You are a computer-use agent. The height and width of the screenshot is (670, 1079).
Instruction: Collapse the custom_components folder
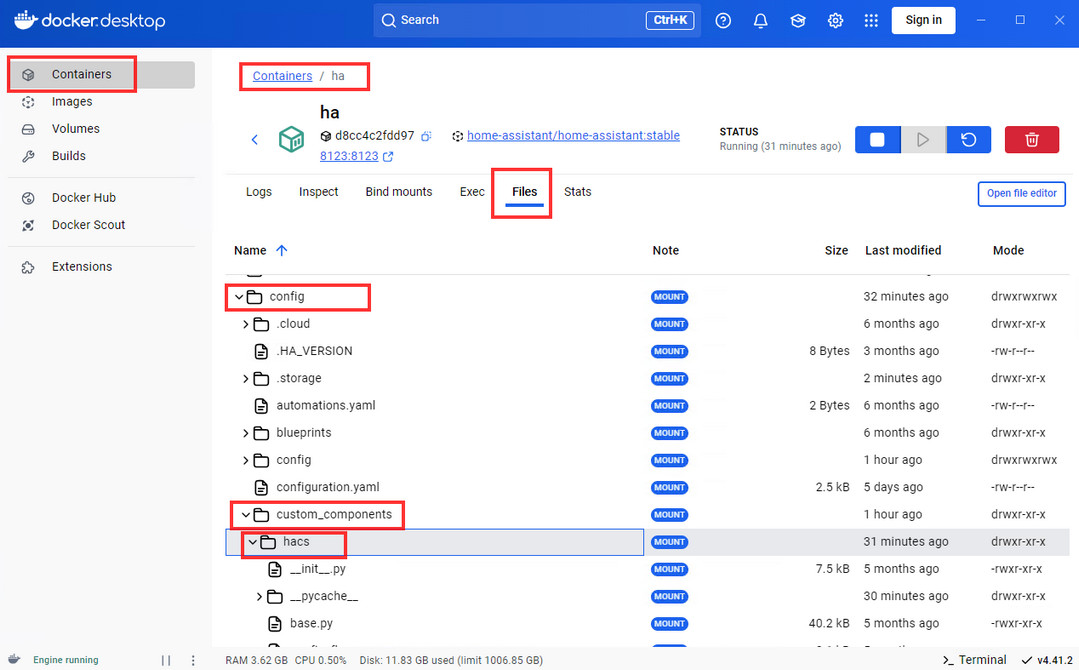(246, 515)
